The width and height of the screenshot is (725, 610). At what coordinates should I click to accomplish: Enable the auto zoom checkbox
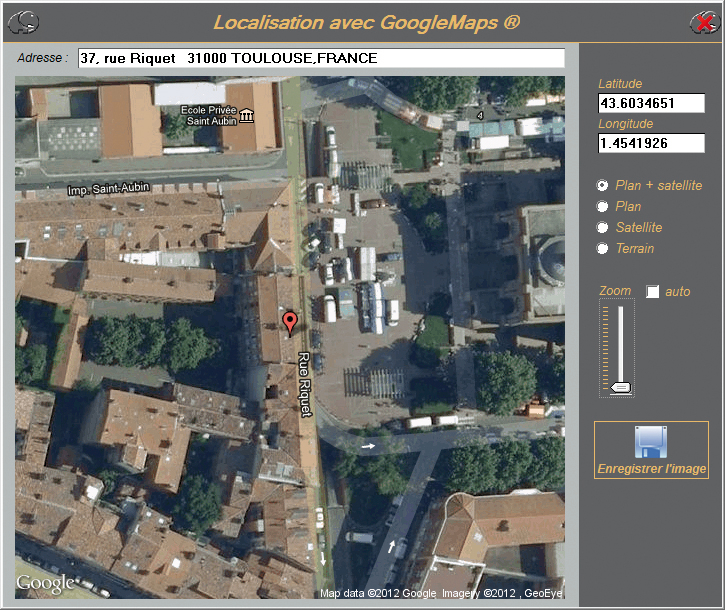pyautogui.click(x=652, y=291)
